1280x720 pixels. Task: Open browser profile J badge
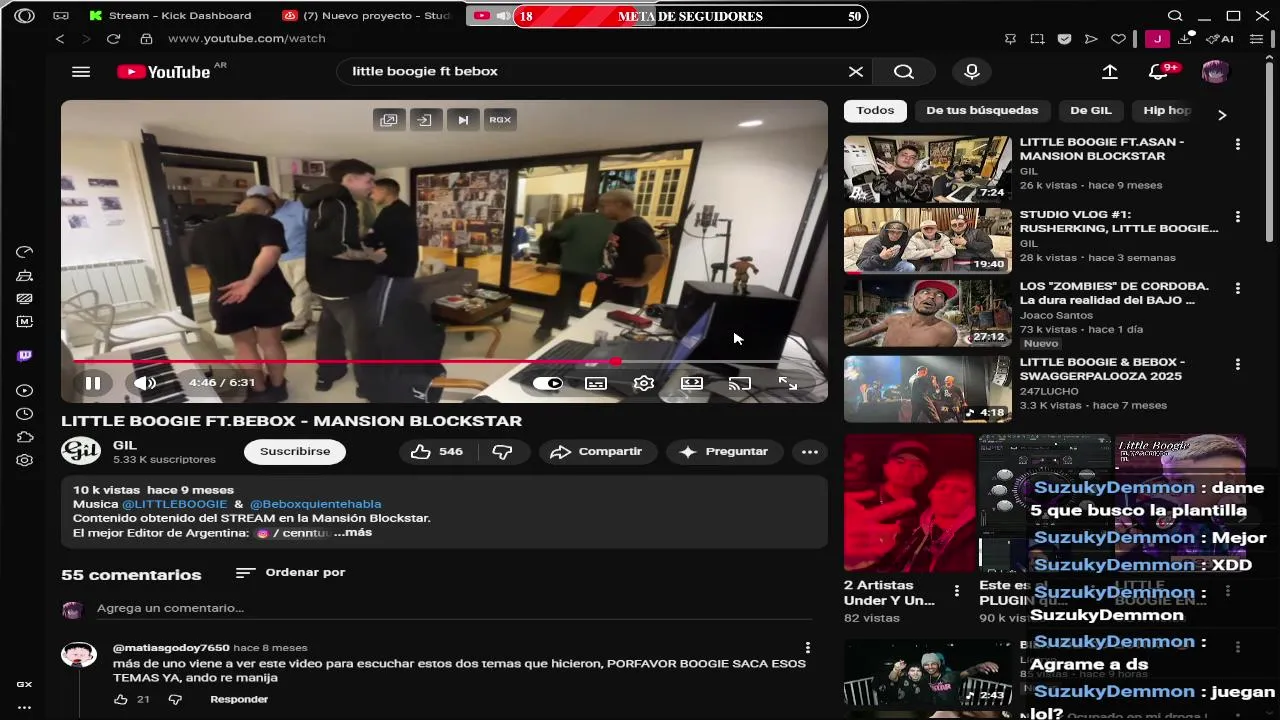[1157, 39]
